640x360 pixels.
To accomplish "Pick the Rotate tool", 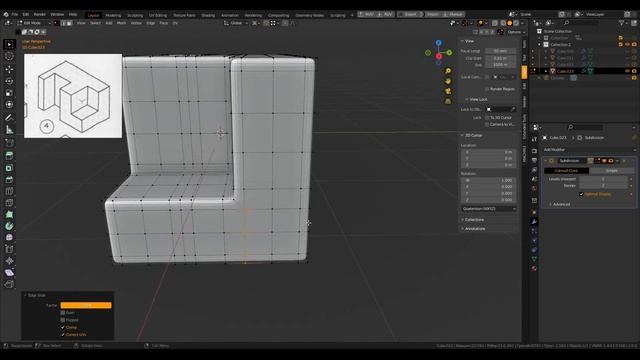I will click(9, 81).
